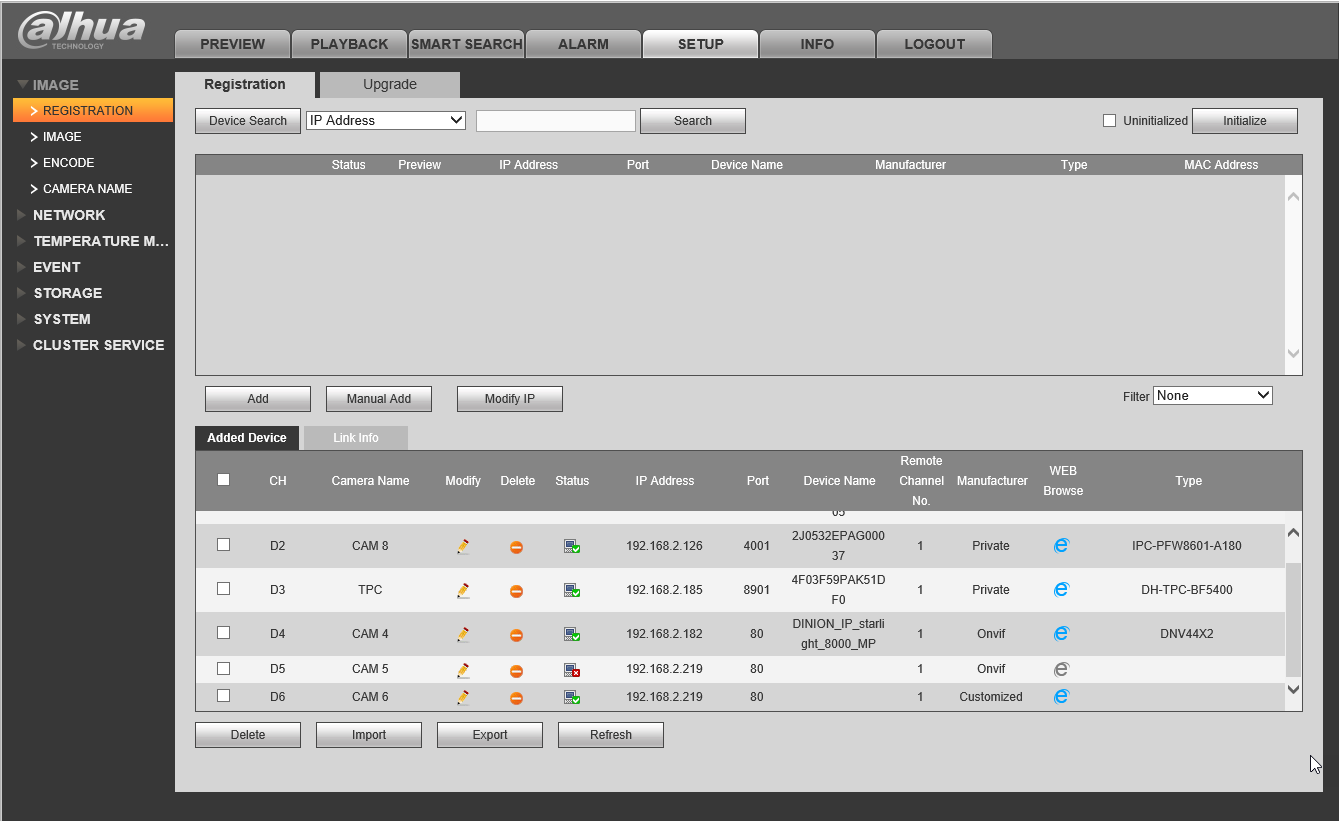Screen dimensions: 1339x821
Task: Click the added device list scrollbar down arrow
Action: pyautogui.click(x=1293, y=689)
